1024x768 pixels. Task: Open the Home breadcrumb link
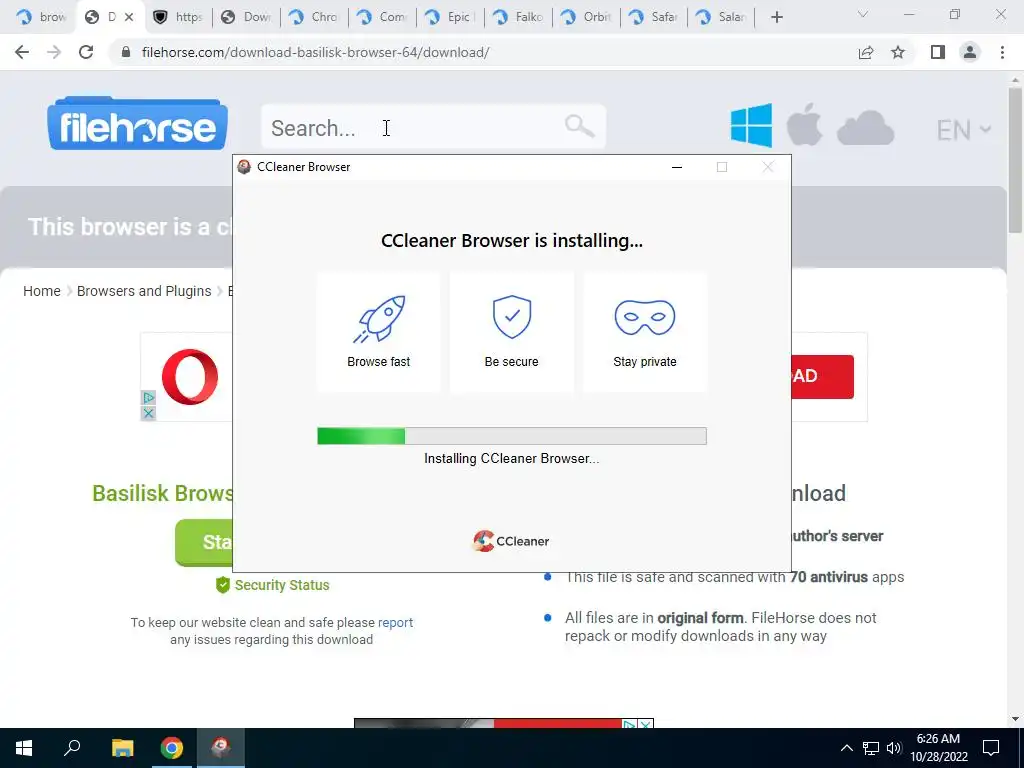[x=42, y=291]
